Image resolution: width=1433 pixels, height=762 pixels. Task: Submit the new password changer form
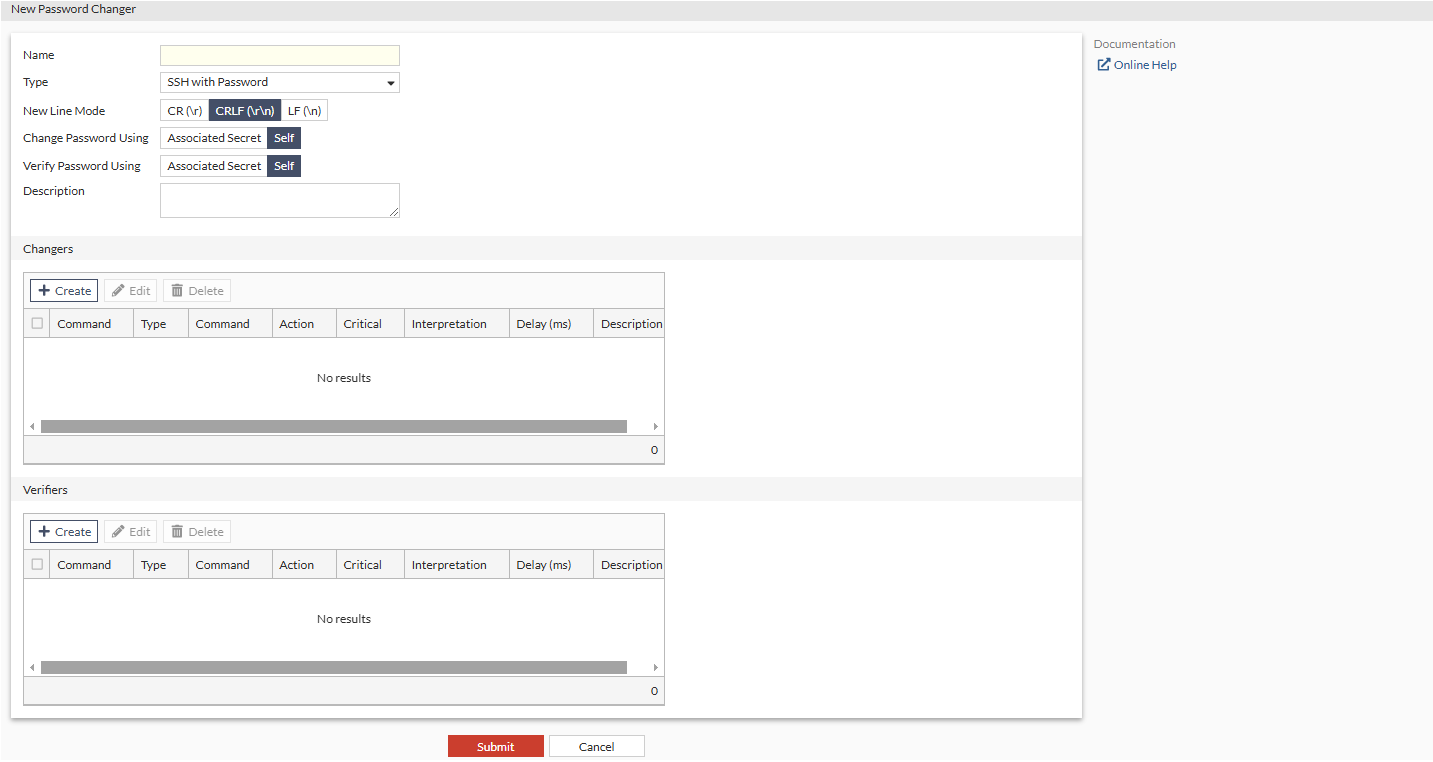[495, 746]
